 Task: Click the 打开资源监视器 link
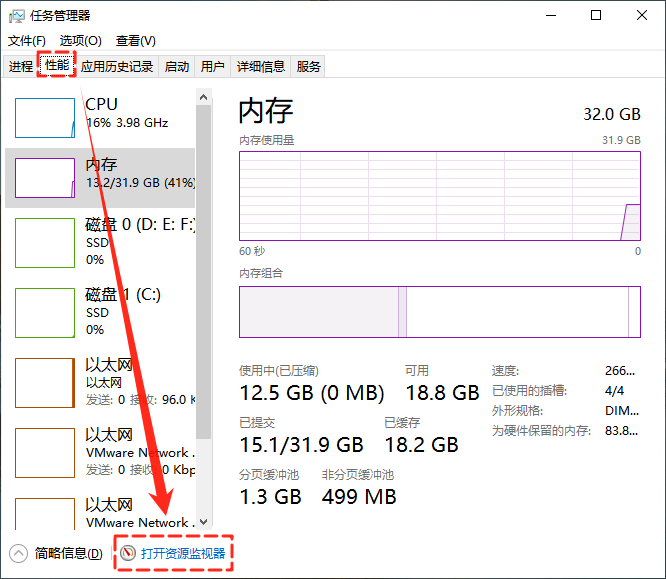183,553
